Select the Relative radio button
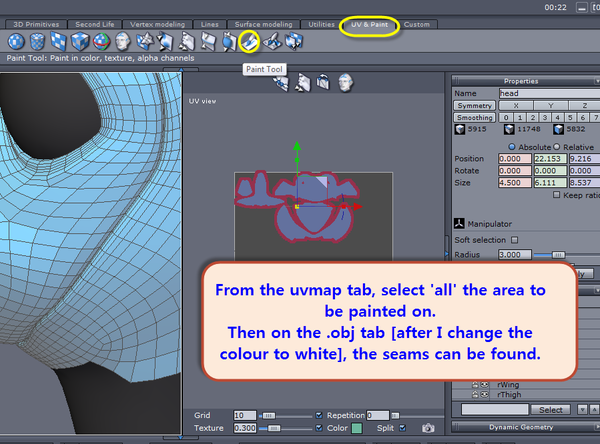This screenshot has height=444, width=600. (x=557, y=147)
